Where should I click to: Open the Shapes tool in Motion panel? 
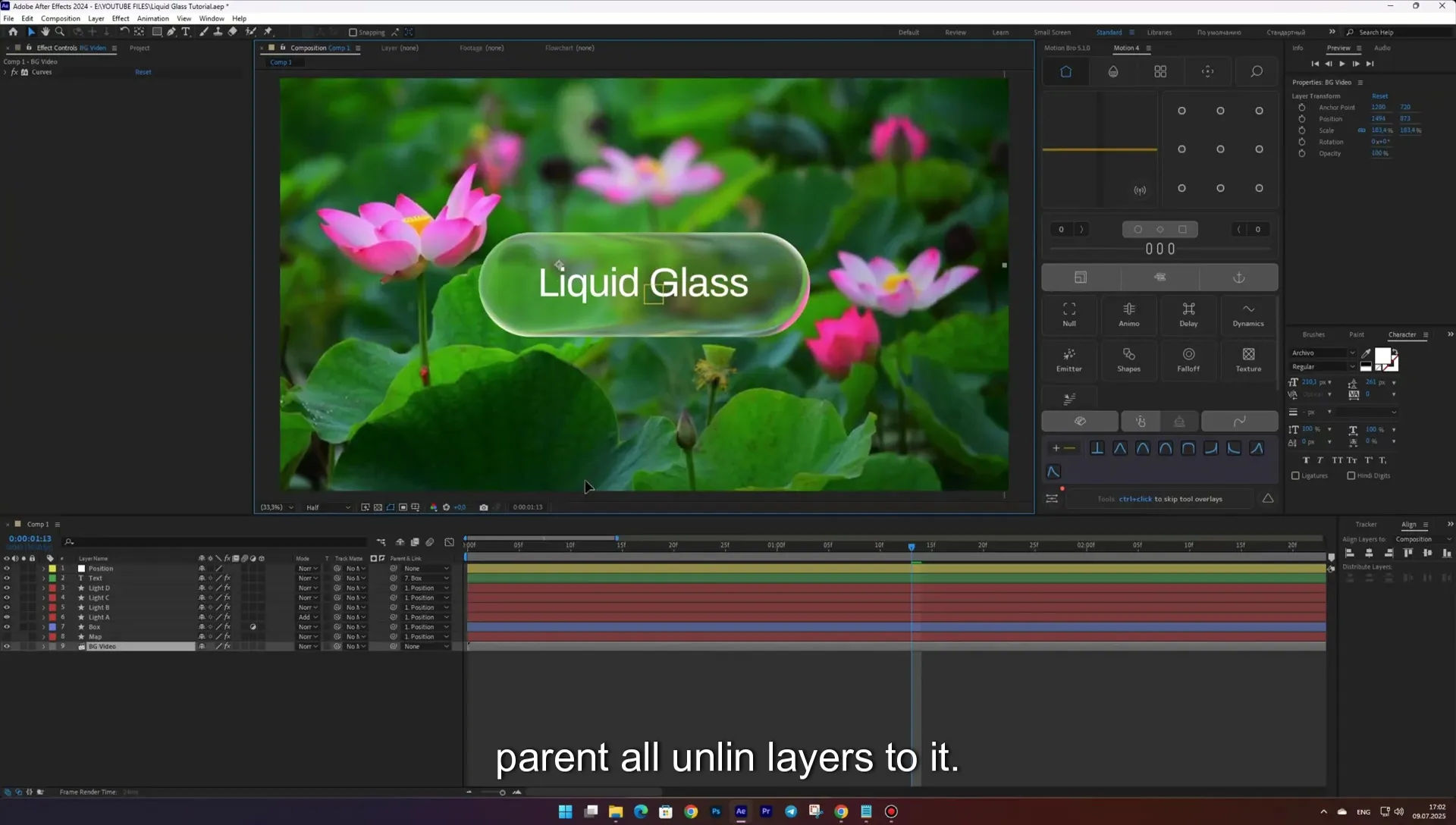[x=1128, y=360]
